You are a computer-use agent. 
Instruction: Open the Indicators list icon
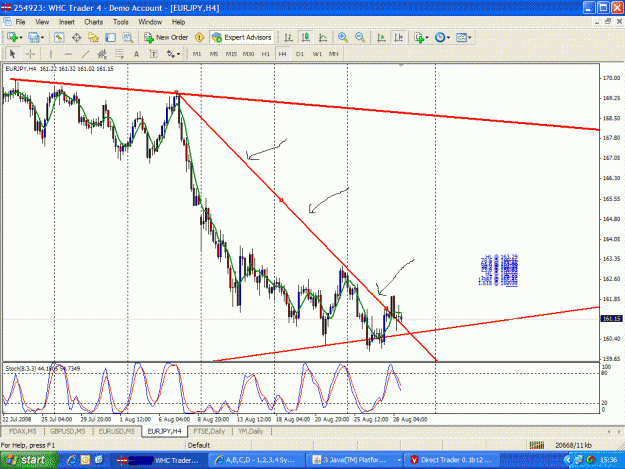pos(418,37)
